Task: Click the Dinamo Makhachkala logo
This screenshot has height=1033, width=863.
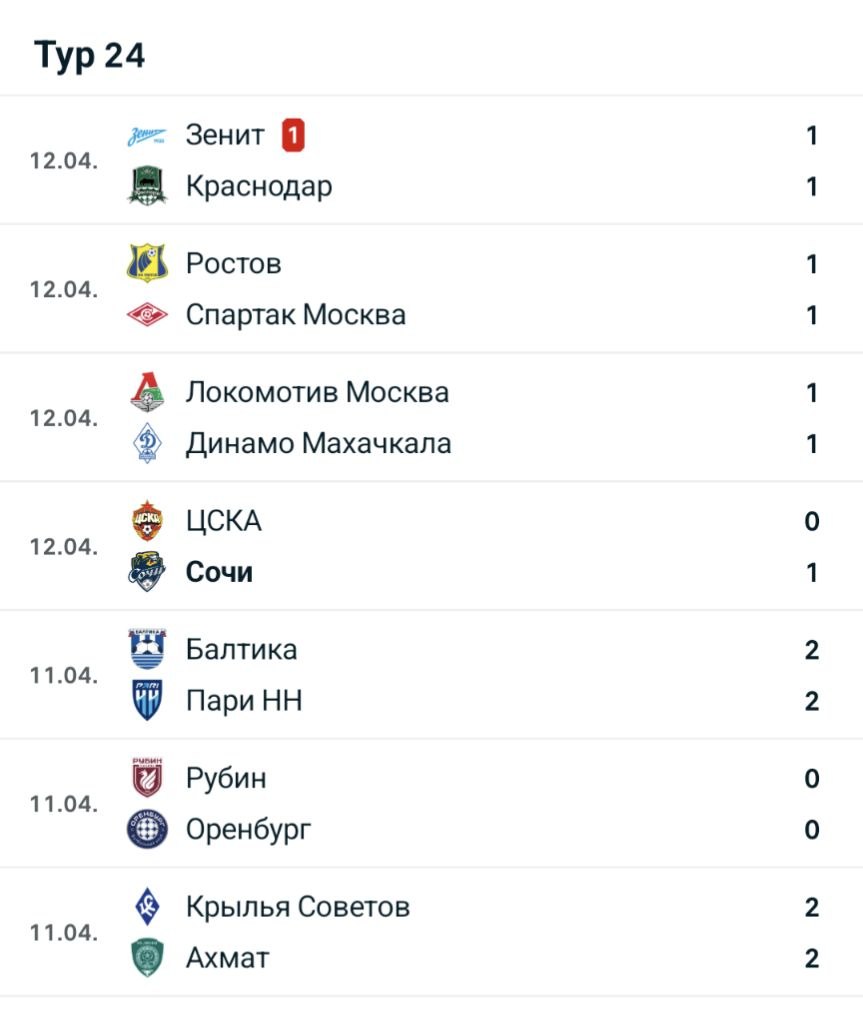Action: (x=147, y=444)
